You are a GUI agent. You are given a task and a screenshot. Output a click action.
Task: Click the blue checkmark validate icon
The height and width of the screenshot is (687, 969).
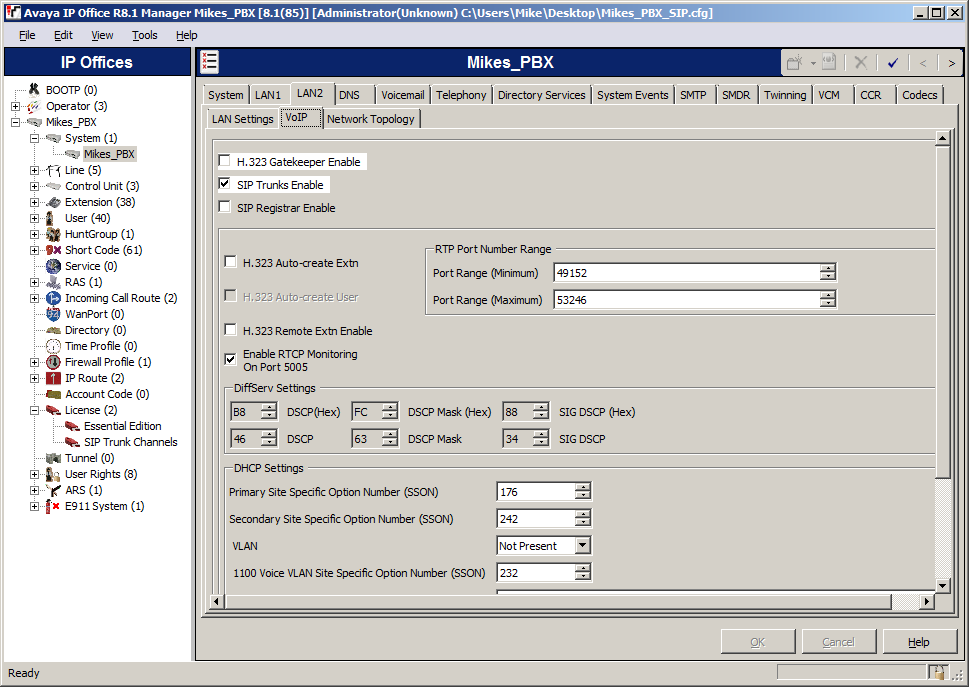(893, 62)
